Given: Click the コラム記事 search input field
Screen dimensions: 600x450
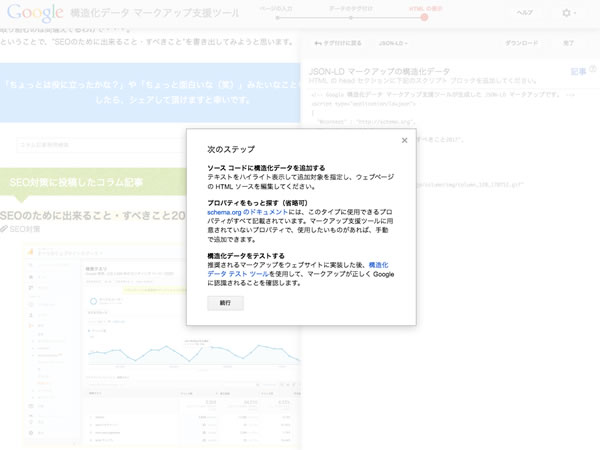Looking at the screenshot, I should (x=101, y=145).
